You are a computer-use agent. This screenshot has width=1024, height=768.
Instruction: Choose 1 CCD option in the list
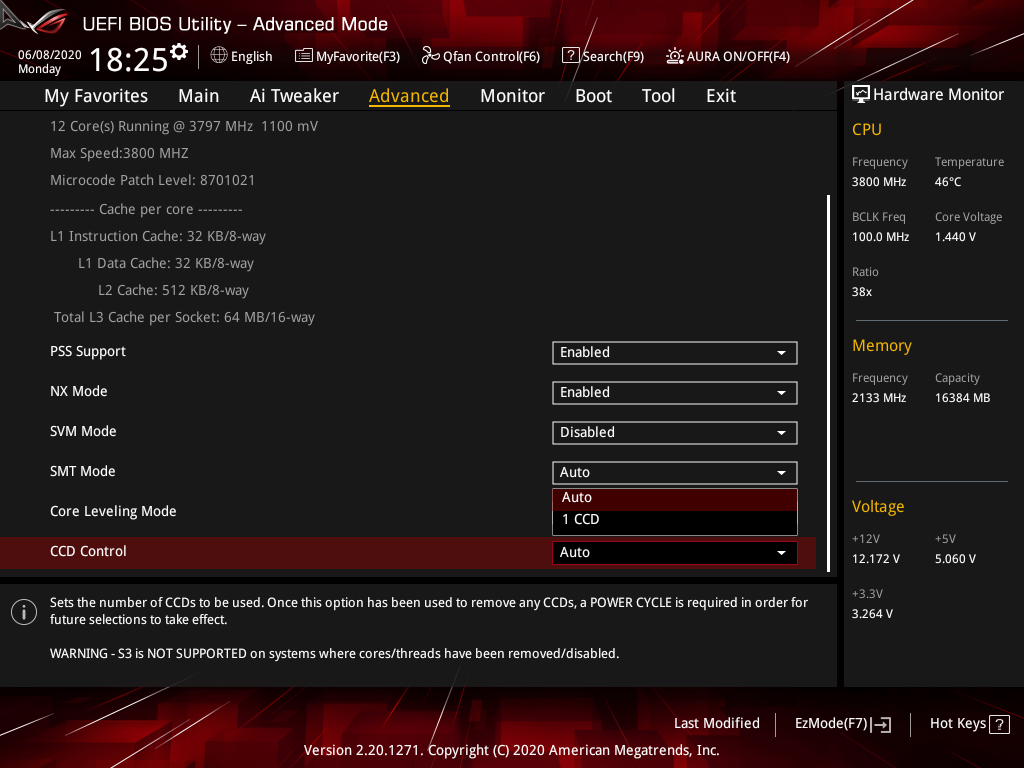675,520
